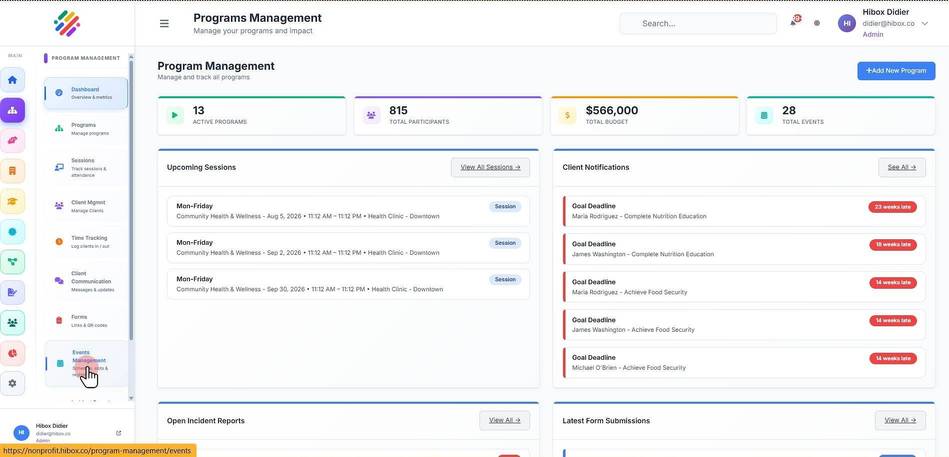The width and height of the screenshot is (949, 457).
Task: Open James Washington Achieve Food Security notification
Action: tap(744, 324)
